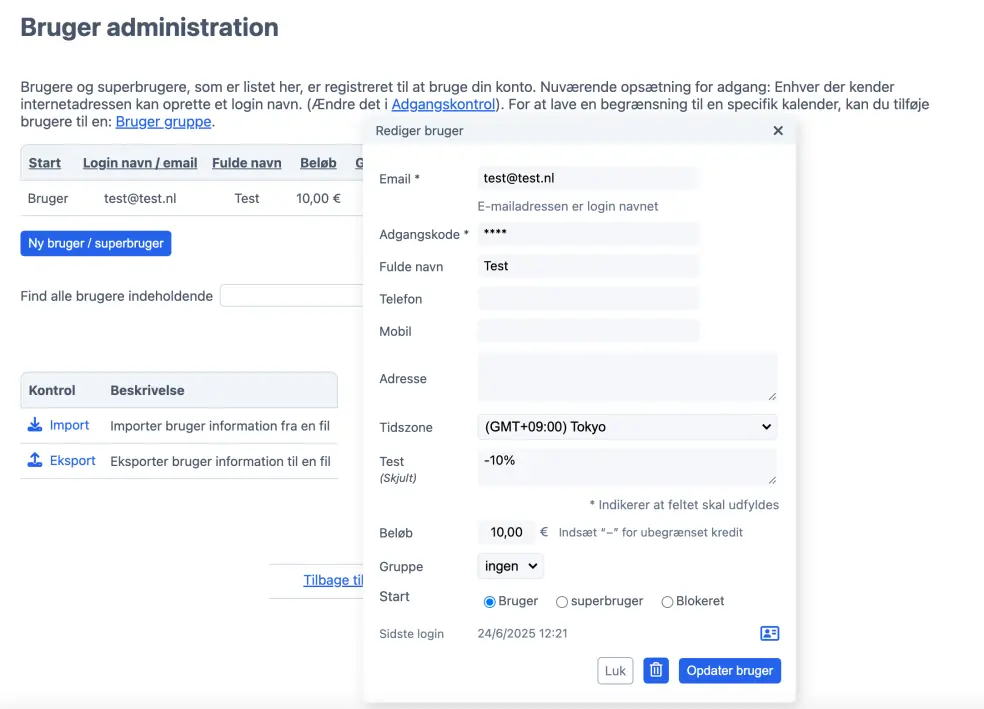Image resolution: width=984 pixels, height=709 pixels.
Task: Close the Rediger bruger dialog
Action: point(778,131)
